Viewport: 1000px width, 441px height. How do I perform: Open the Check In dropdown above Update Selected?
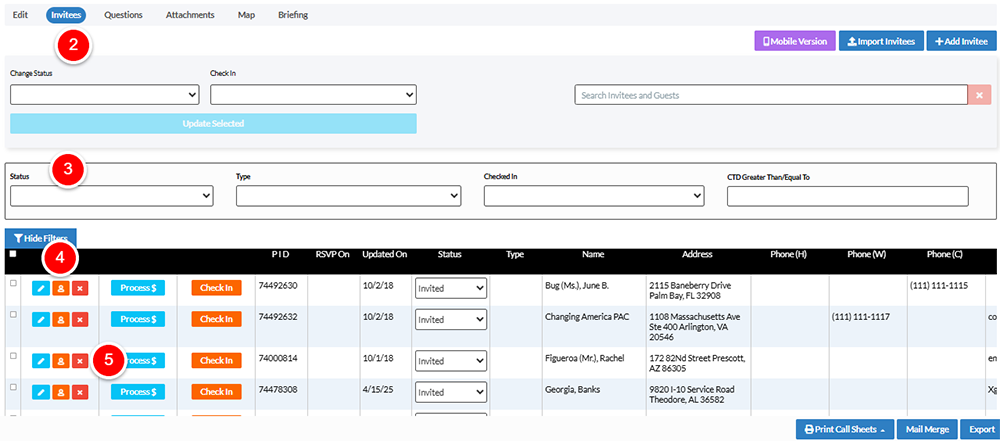[313, 94]
